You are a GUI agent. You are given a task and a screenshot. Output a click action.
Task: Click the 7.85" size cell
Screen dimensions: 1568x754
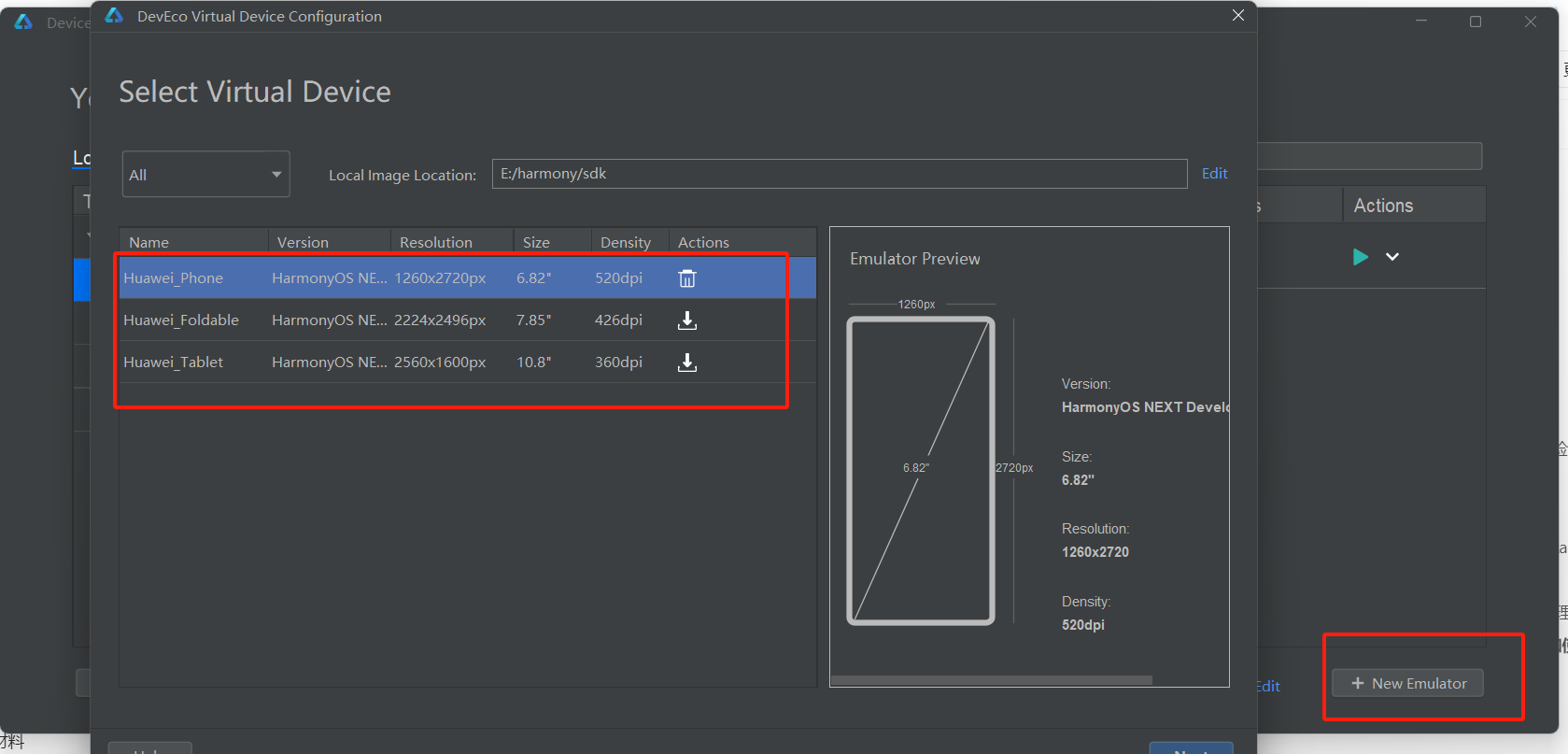coord(534,320)
